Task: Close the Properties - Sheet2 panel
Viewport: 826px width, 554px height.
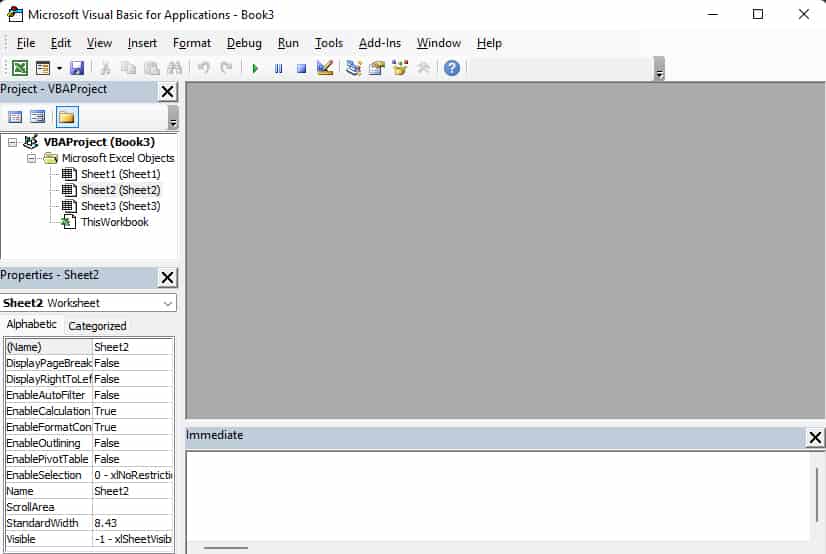Action: 168,278
